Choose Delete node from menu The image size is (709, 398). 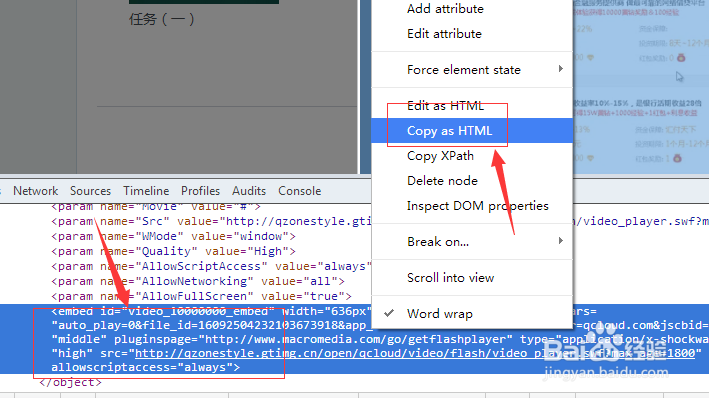442,180
